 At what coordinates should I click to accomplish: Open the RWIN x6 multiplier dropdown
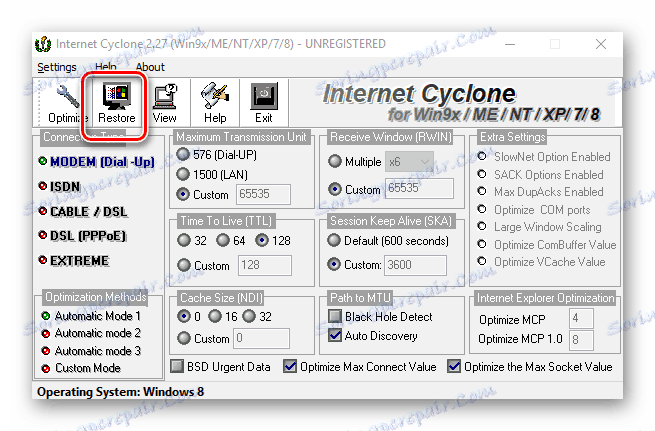pos(409,162)
